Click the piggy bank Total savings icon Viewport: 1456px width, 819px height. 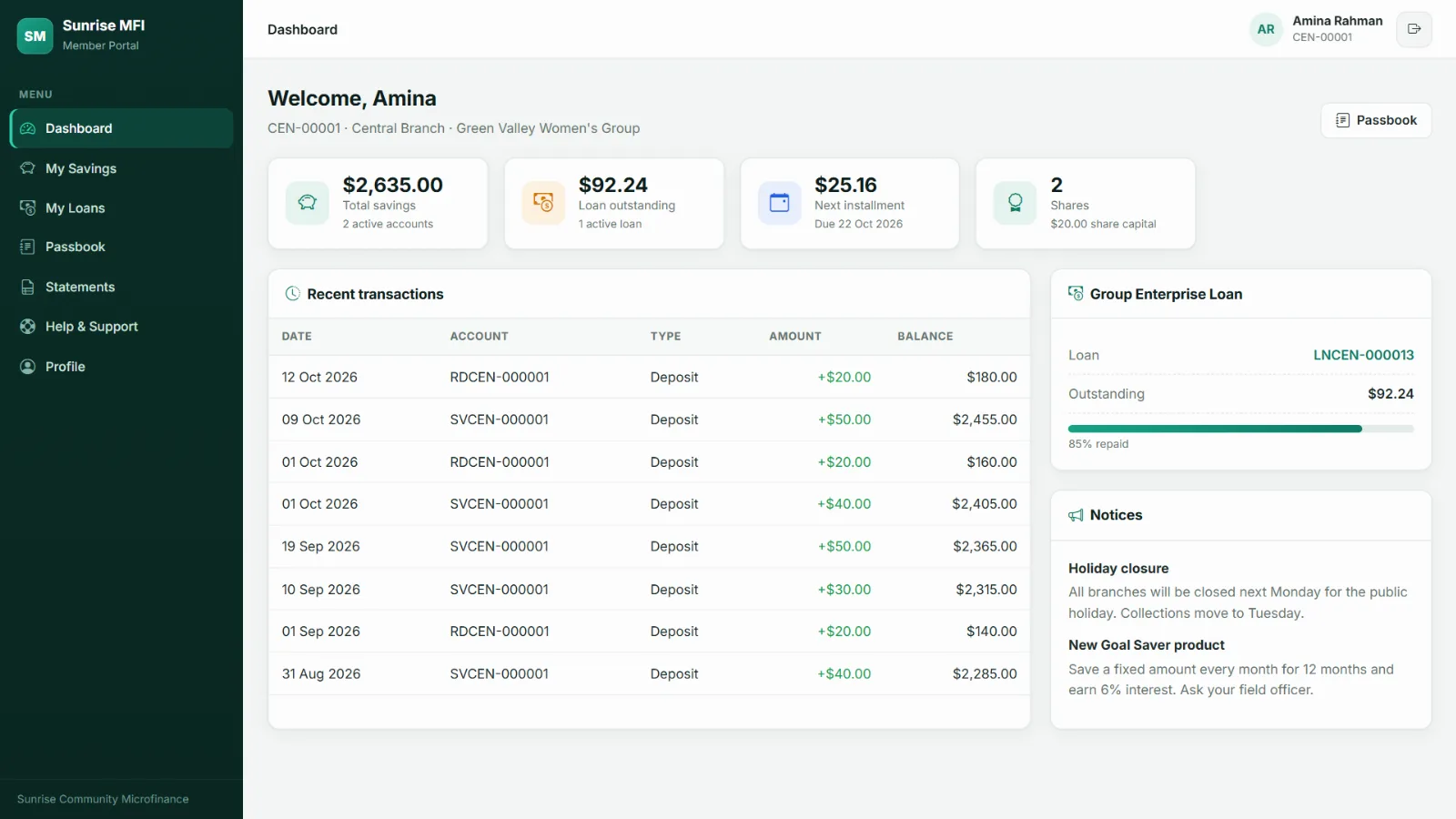coord(308,203)
